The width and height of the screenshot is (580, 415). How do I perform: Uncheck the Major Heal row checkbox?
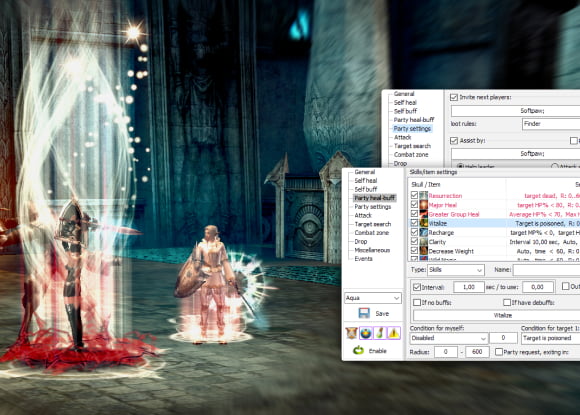point(414,204)
